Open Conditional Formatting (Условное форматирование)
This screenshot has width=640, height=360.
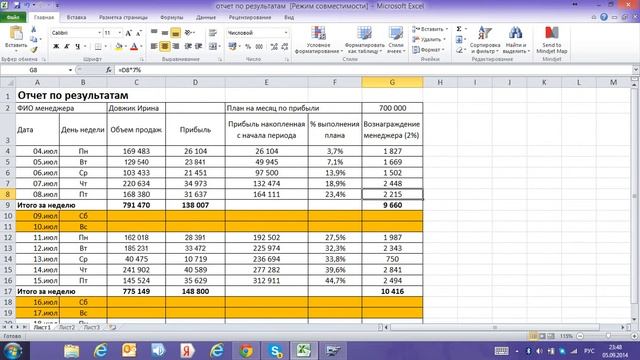pyautogui.click(x=318, y=40)
